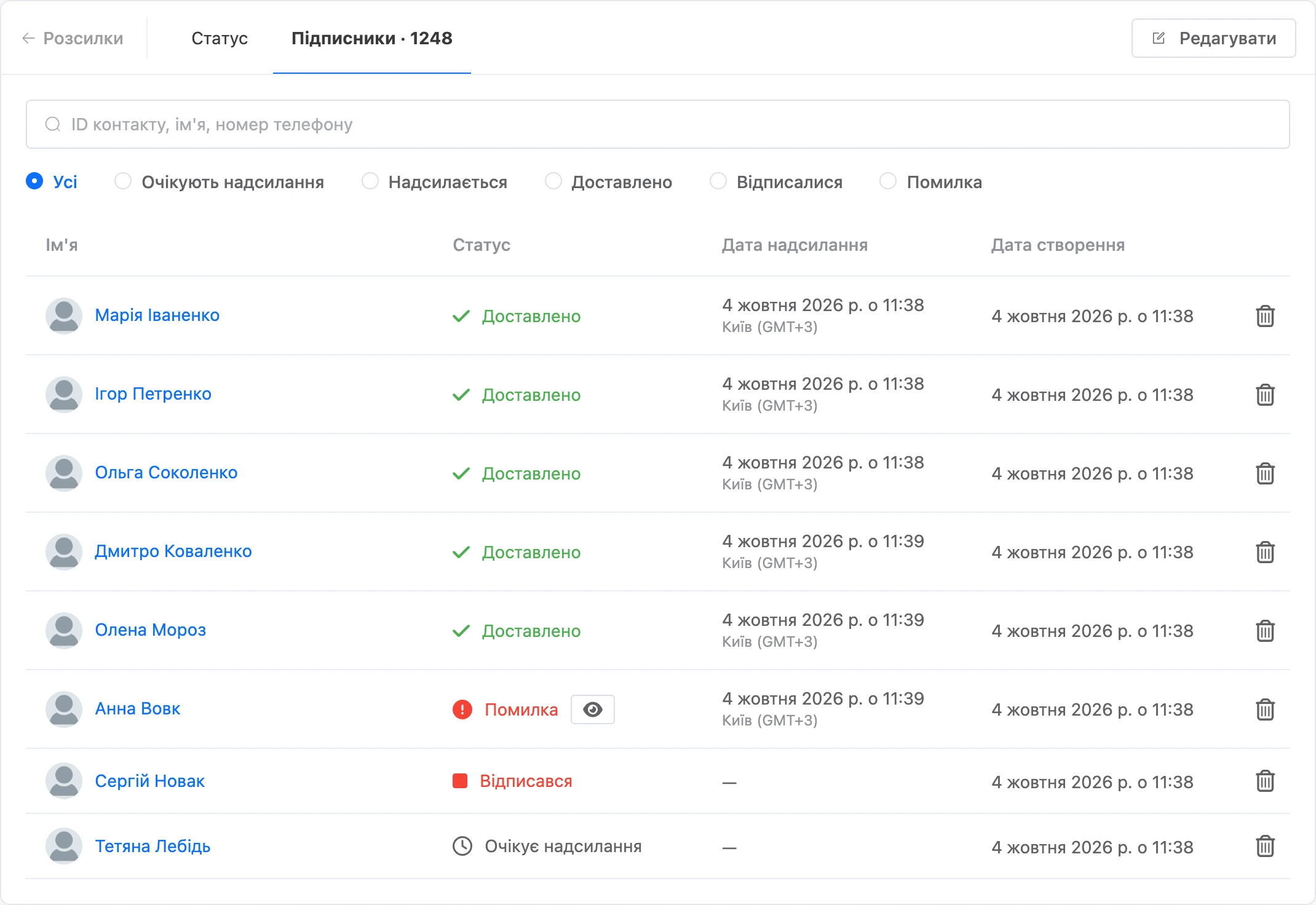Open Сергій Новак profile link
The image size is (1316, 905).
tap(149, 781)
